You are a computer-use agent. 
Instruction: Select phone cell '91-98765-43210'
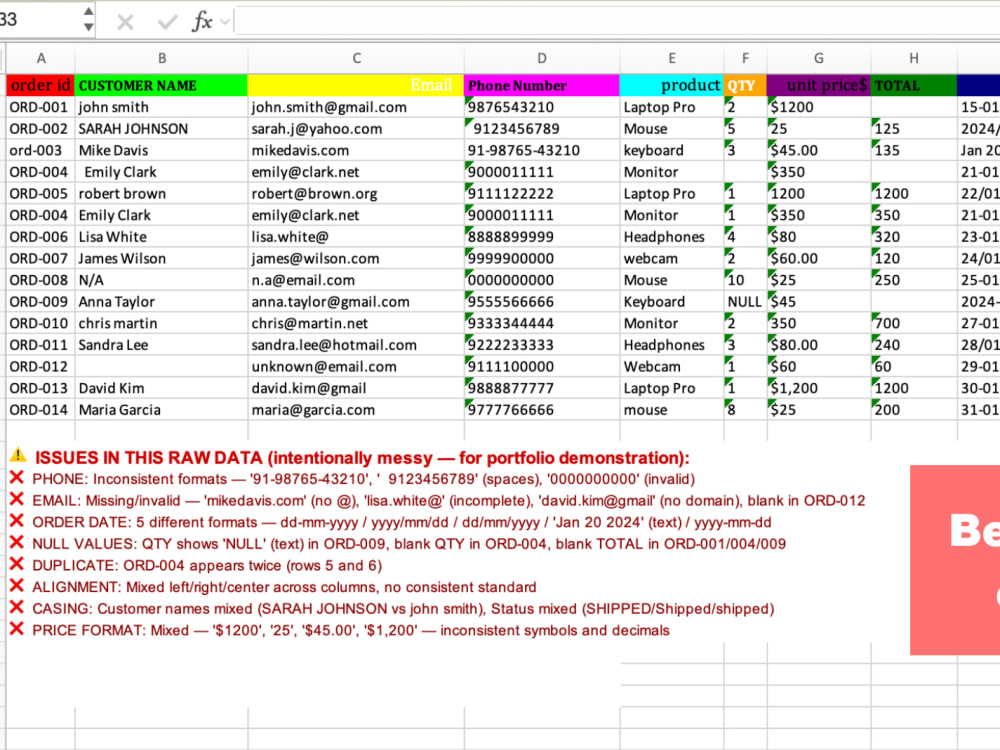[542, 151]
